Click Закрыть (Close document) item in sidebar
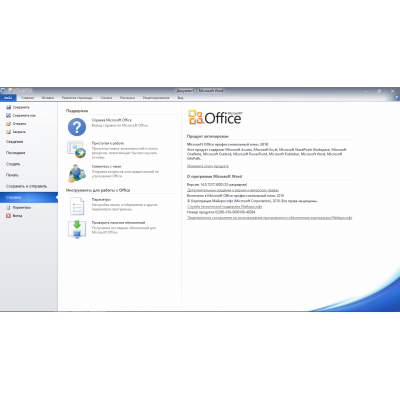The height and width of the screenshot is (400, 400). point(16,132)
